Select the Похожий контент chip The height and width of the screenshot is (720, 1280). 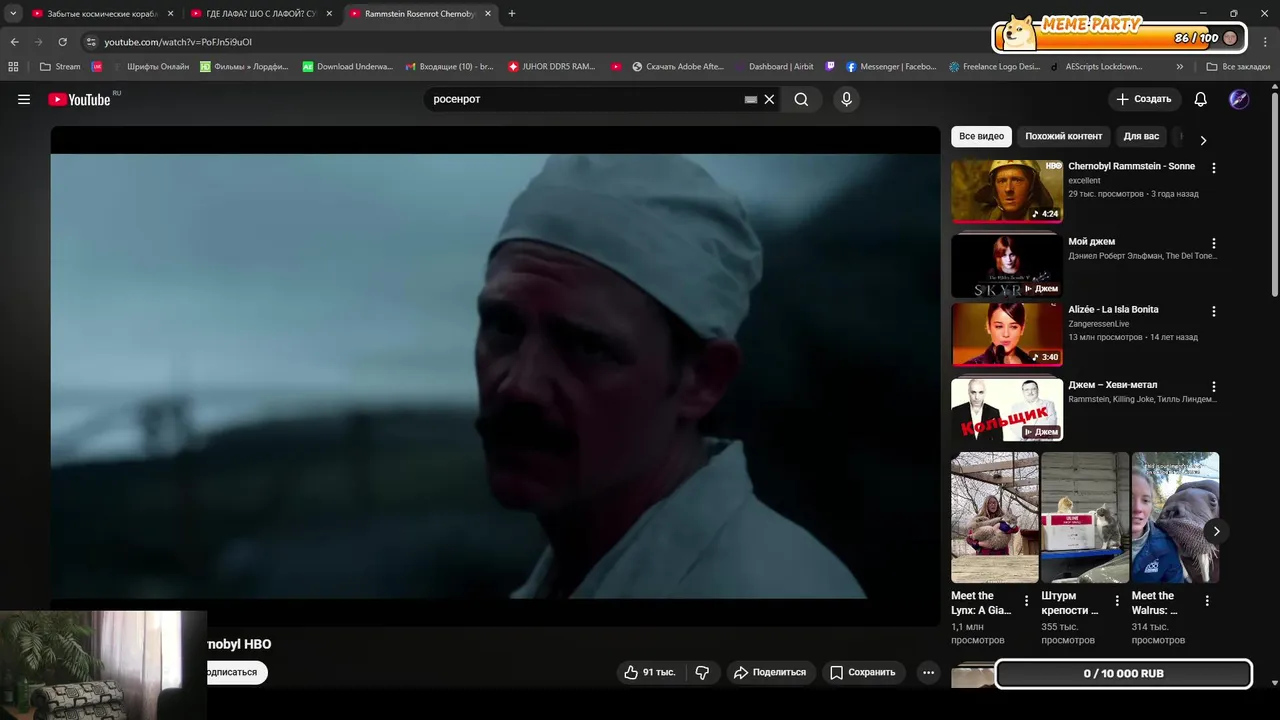1063,136
